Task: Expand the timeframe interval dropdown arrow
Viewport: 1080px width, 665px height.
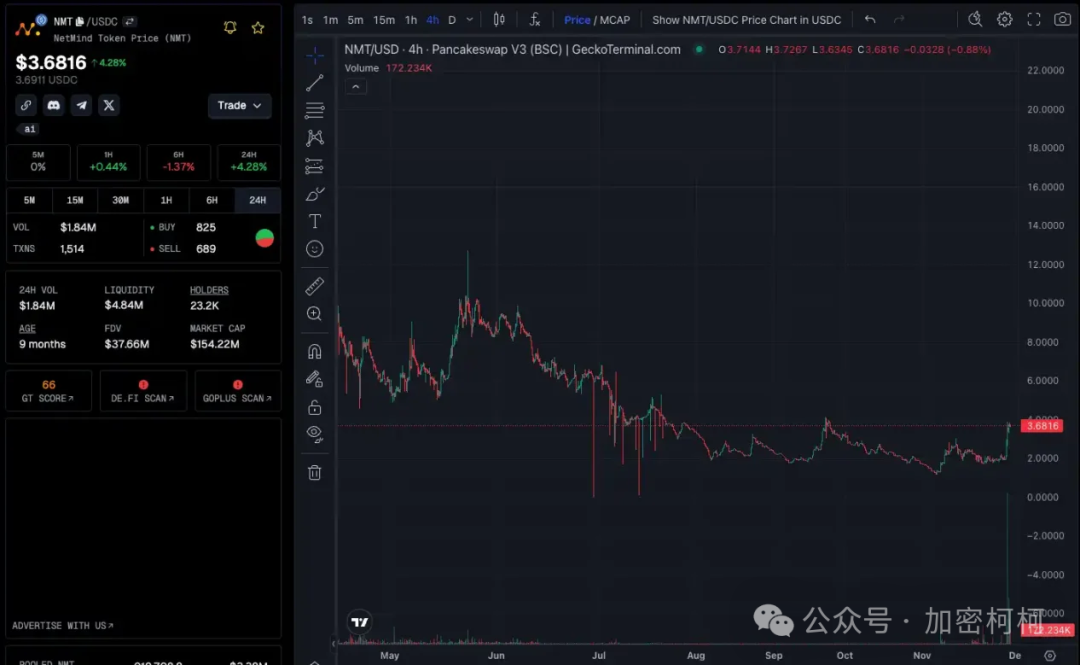Action: point(470,19)
